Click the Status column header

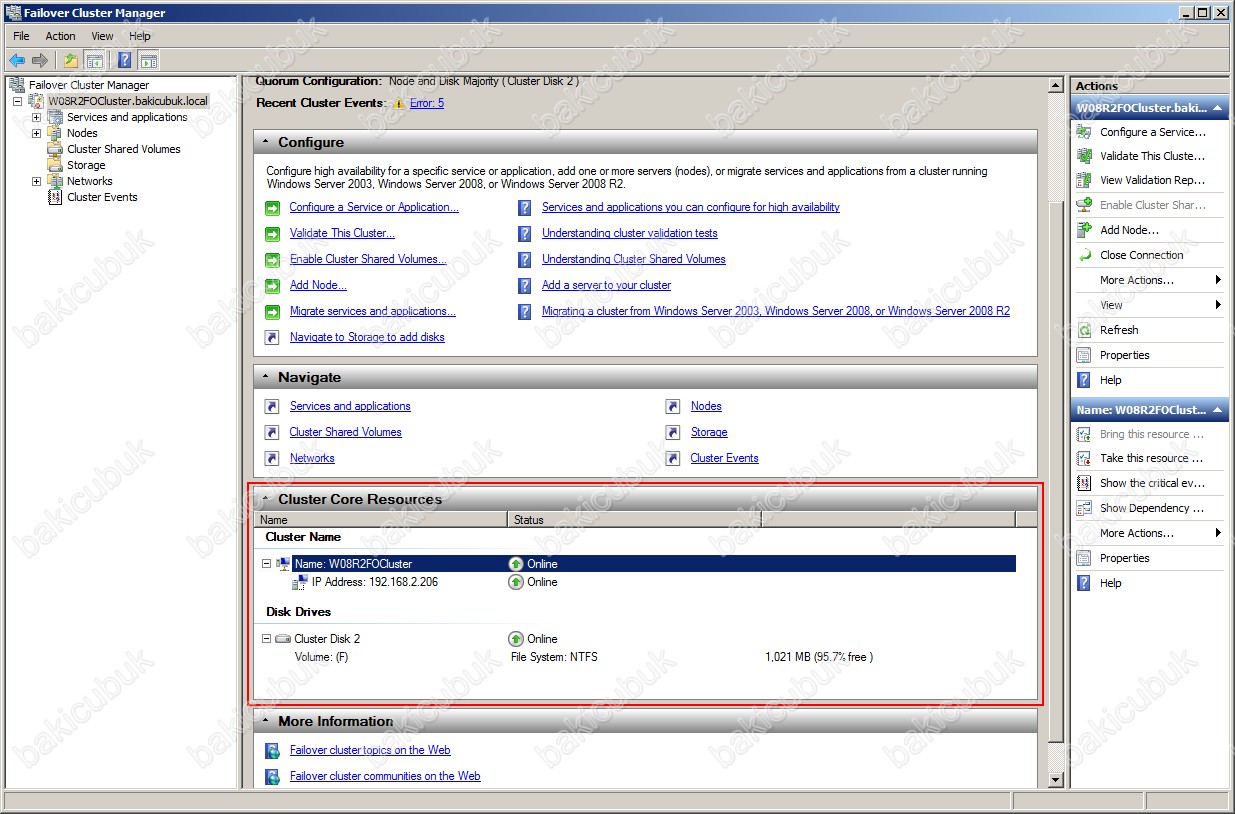(635, 520)
